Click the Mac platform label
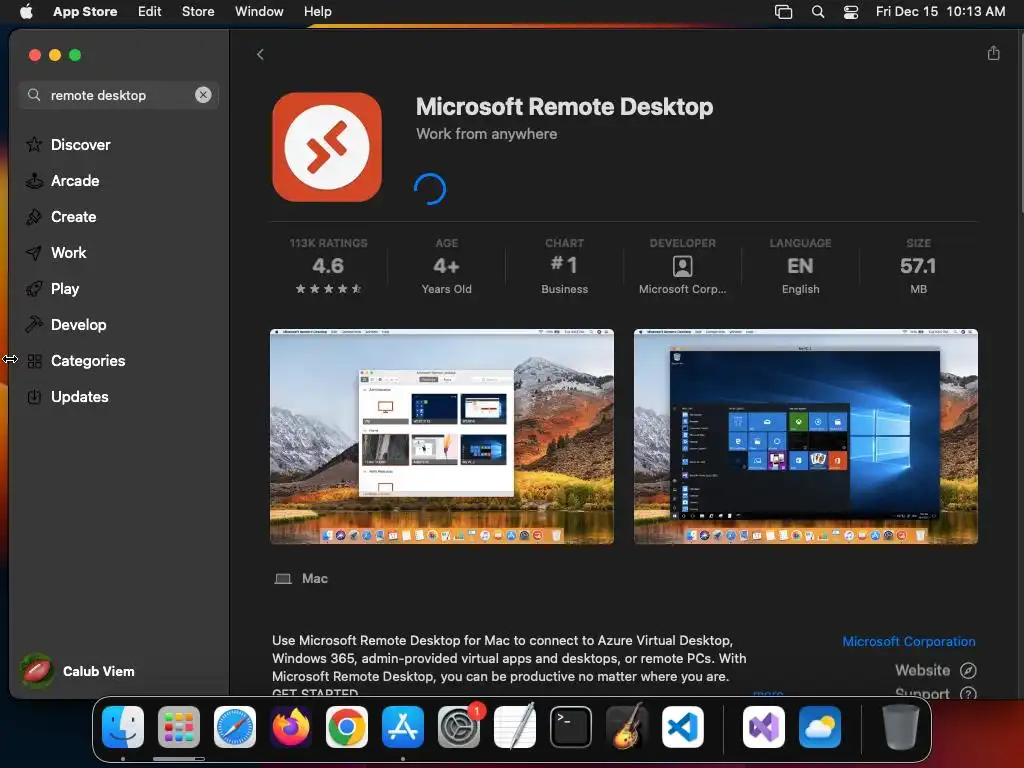The height and width of the screenshot is (768, 1024). click(x=314, y=578)
